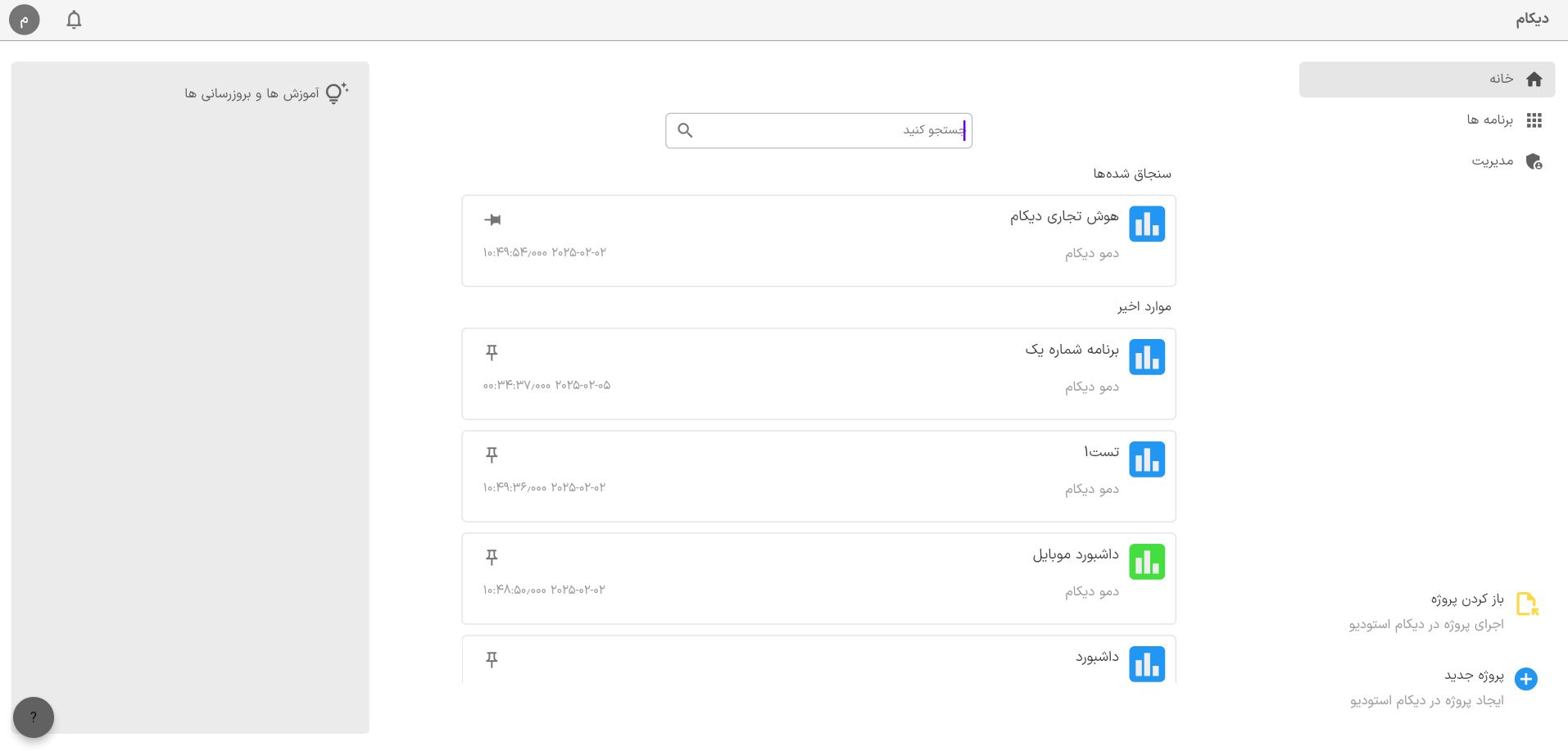This screenshot has height=751, width=1568.
Task: Click the search magnifier icon
Action: coord(686,130)
